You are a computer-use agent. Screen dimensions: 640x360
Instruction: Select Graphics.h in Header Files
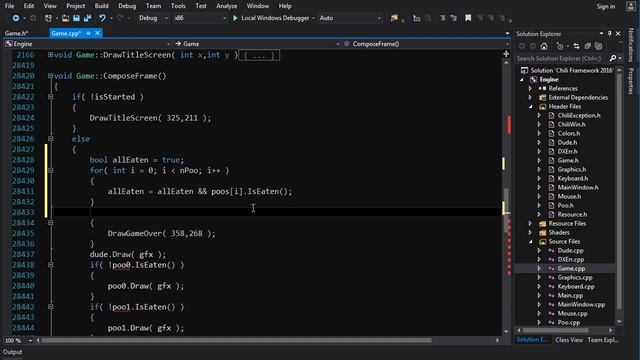[571, 169]
